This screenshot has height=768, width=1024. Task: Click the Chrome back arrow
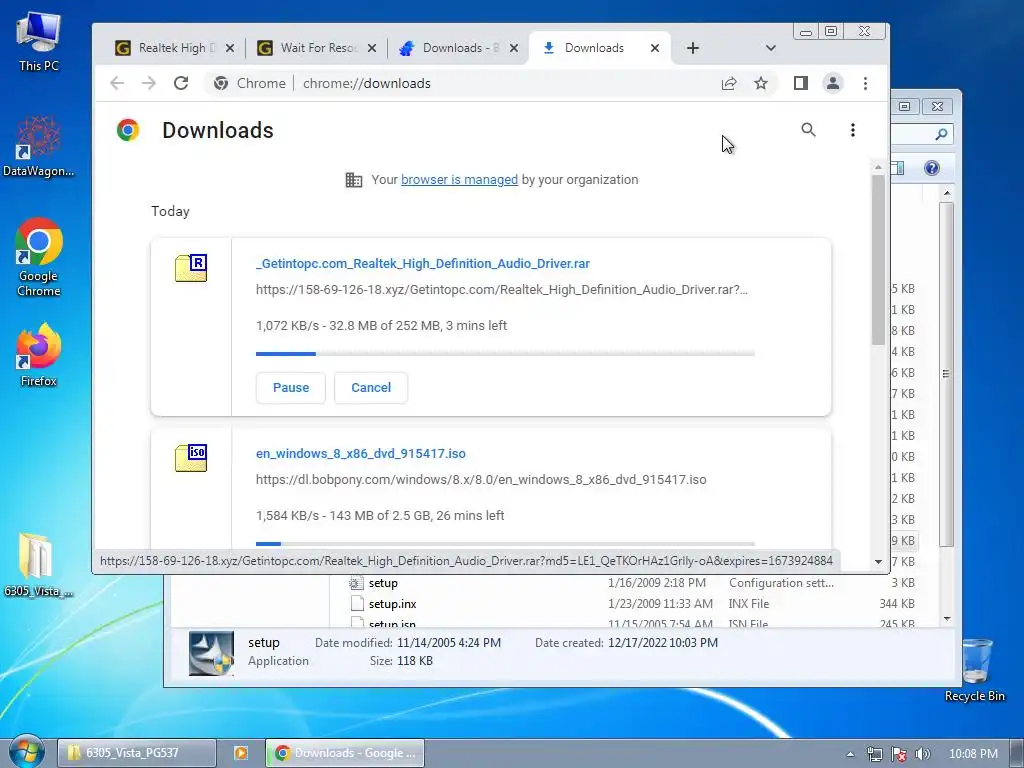pos(117,83)
